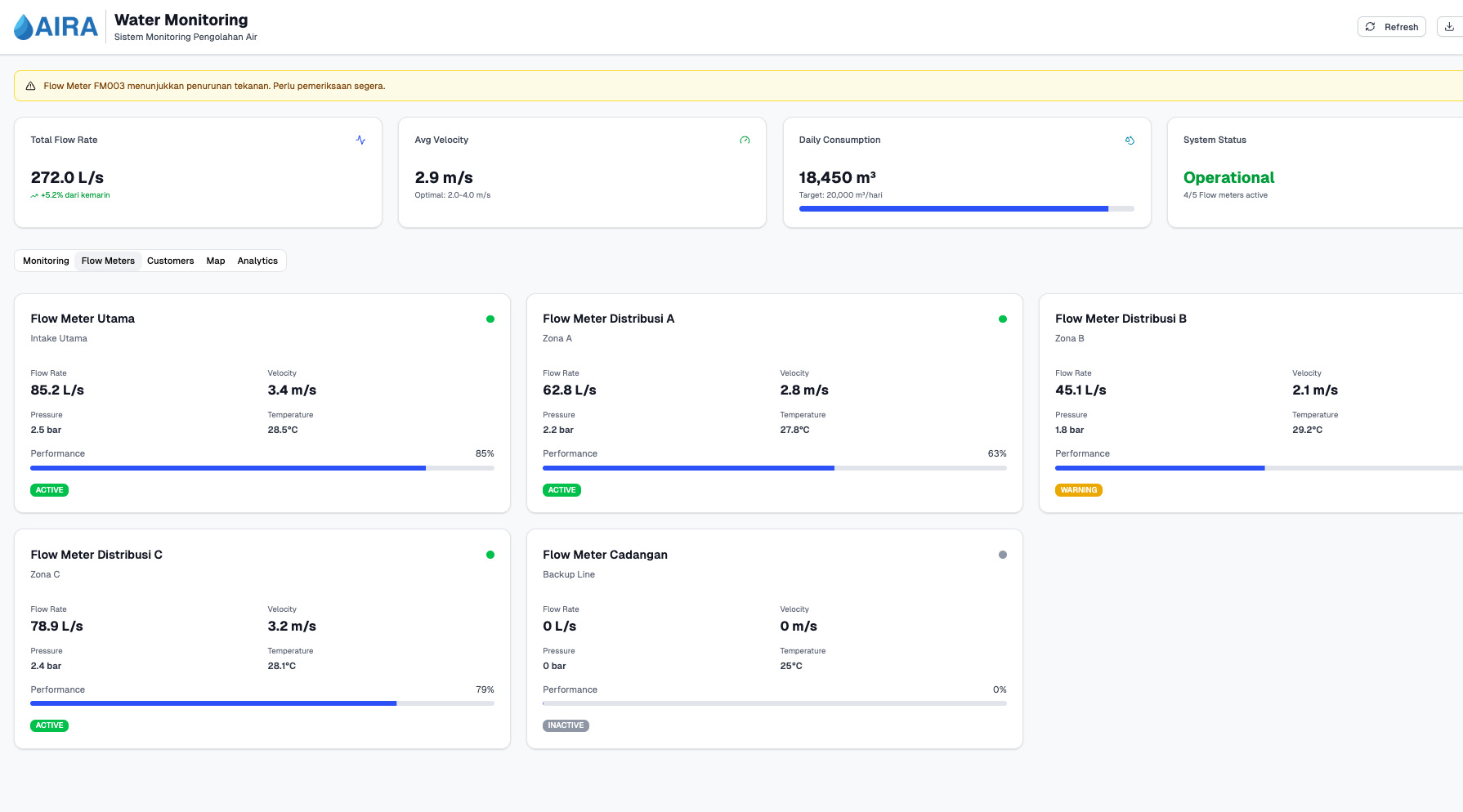Viewport: 1463px width, 812px height.
Task: Click the Daily Consumption icon
Action: 1130,141
